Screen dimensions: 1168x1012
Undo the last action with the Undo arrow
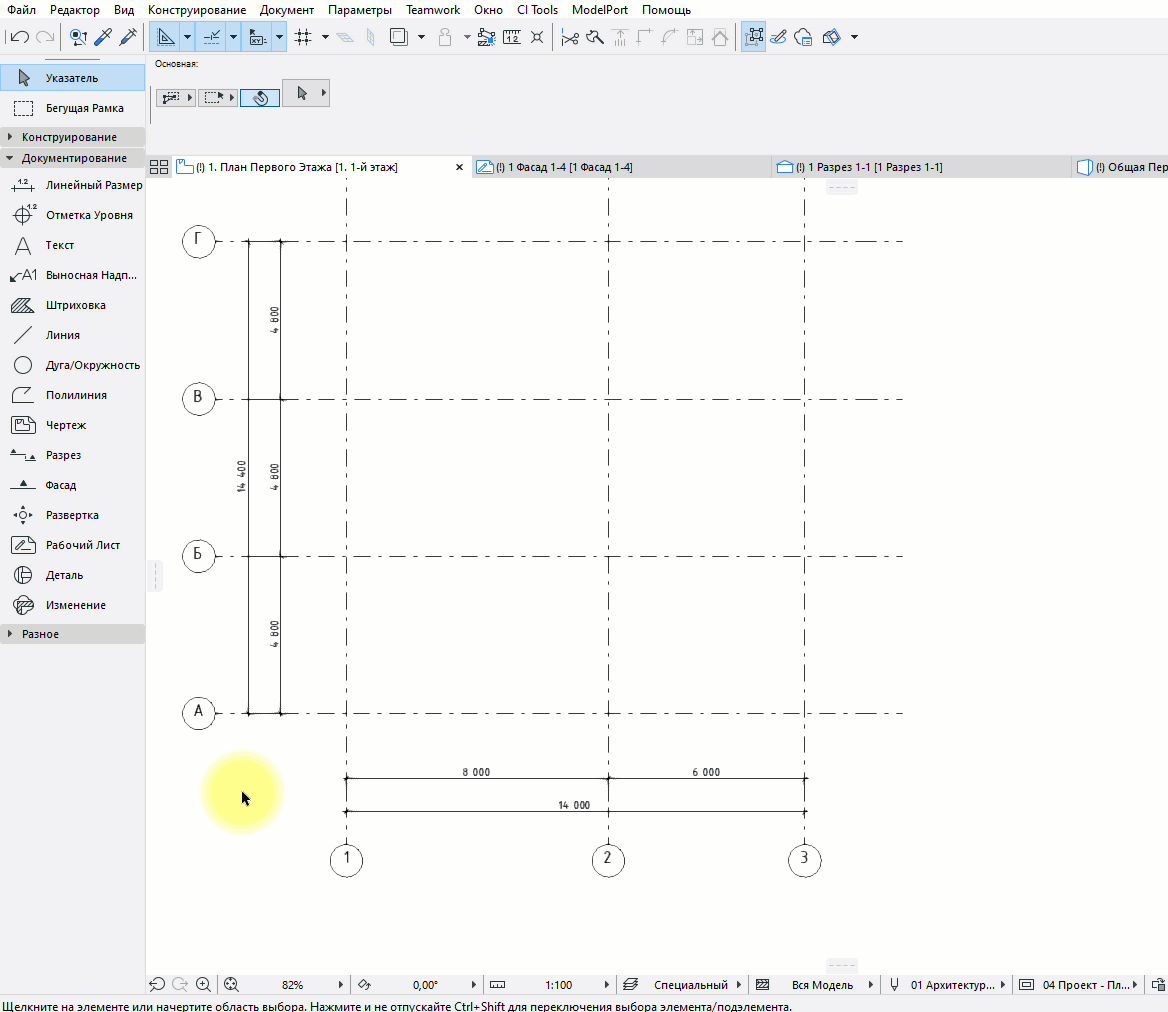point(20,36)
